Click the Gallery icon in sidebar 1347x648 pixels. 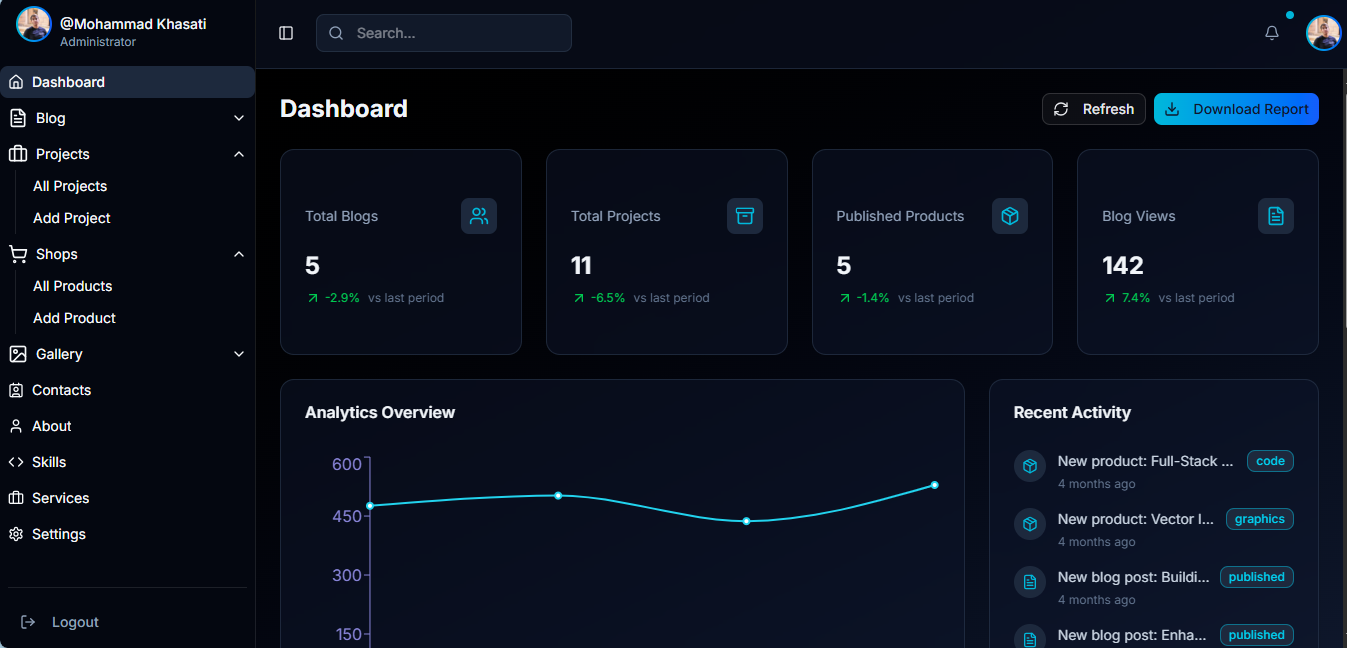click(17, 354)
